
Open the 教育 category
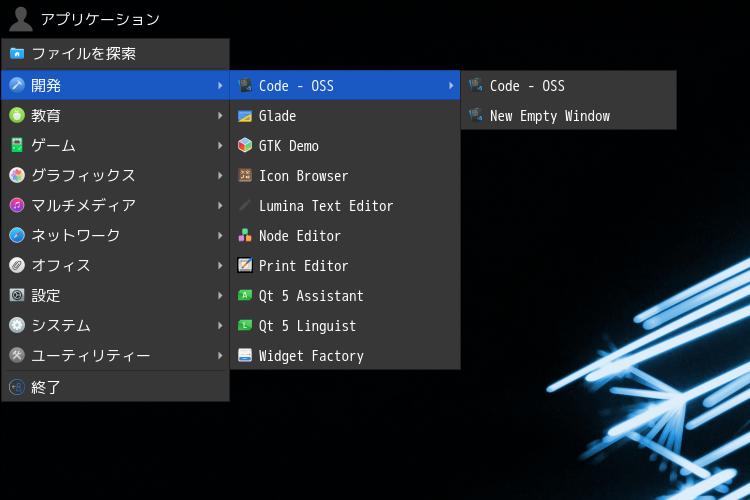click(115, 115)
